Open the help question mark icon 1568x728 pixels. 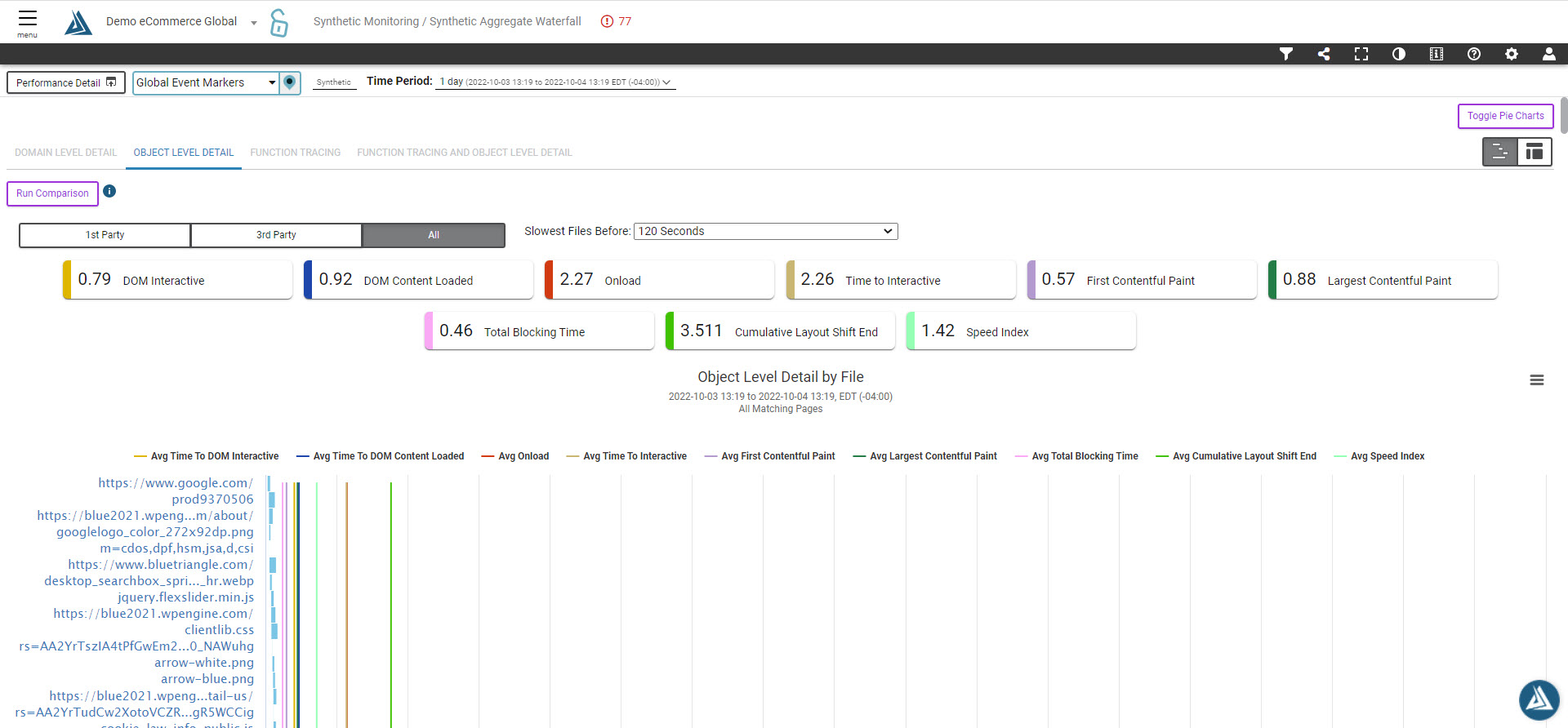[1474, 54]
